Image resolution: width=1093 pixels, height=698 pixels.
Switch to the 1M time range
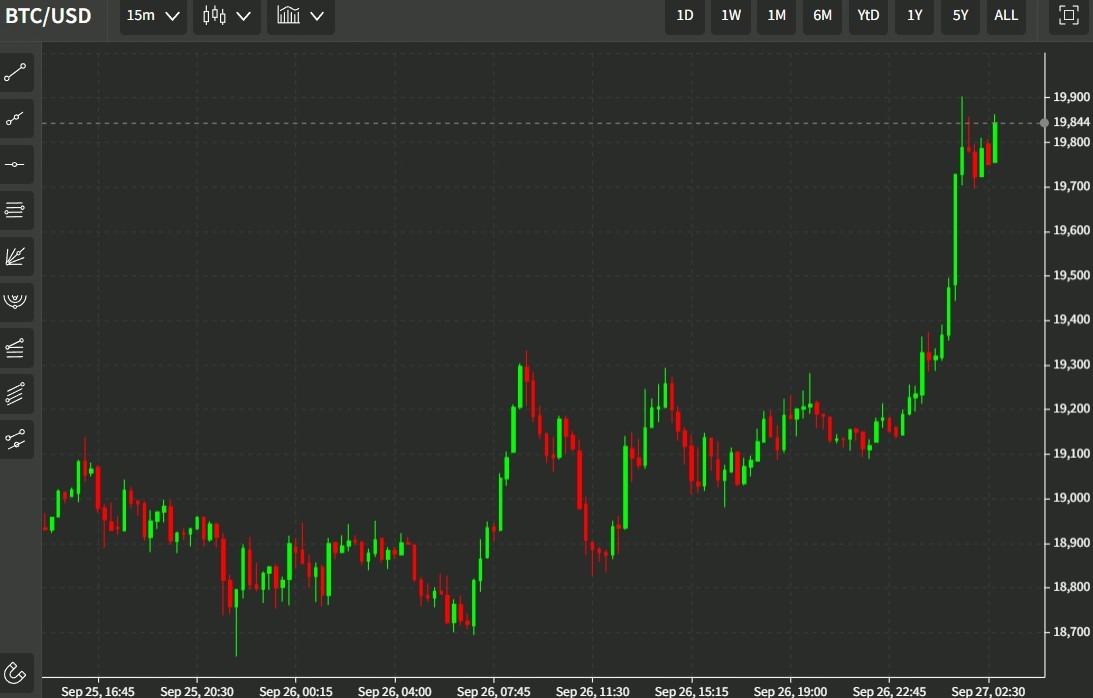(777, 15)
